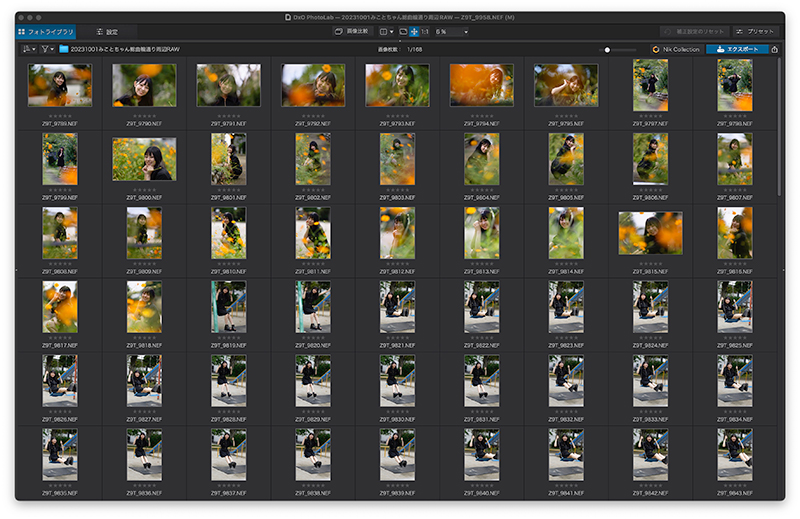Select thumbnail Z9T_9793.NEF

click(397, 85)
